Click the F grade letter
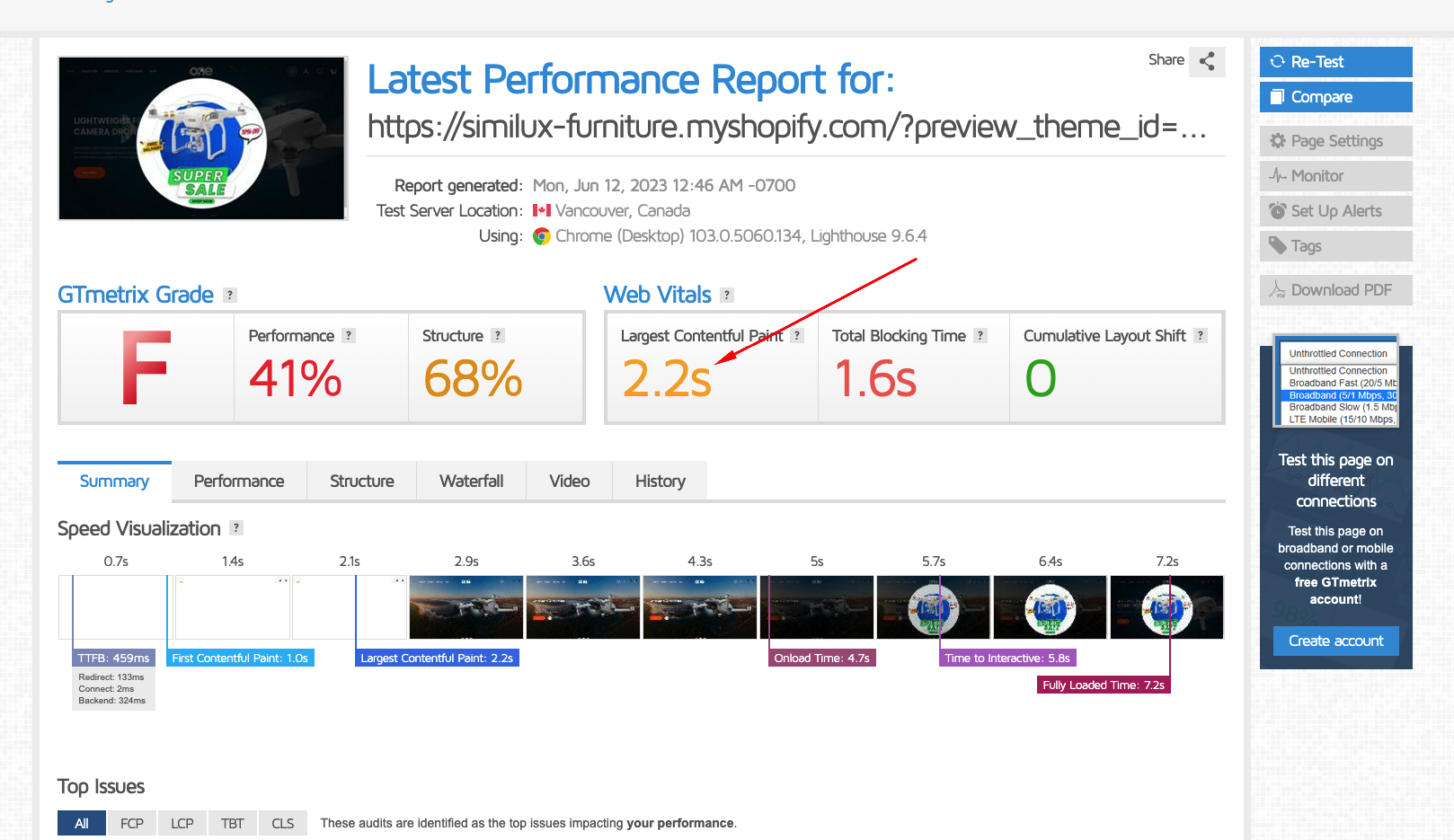The width and height of the screenshot is (1454, 840). pos(146,367)
